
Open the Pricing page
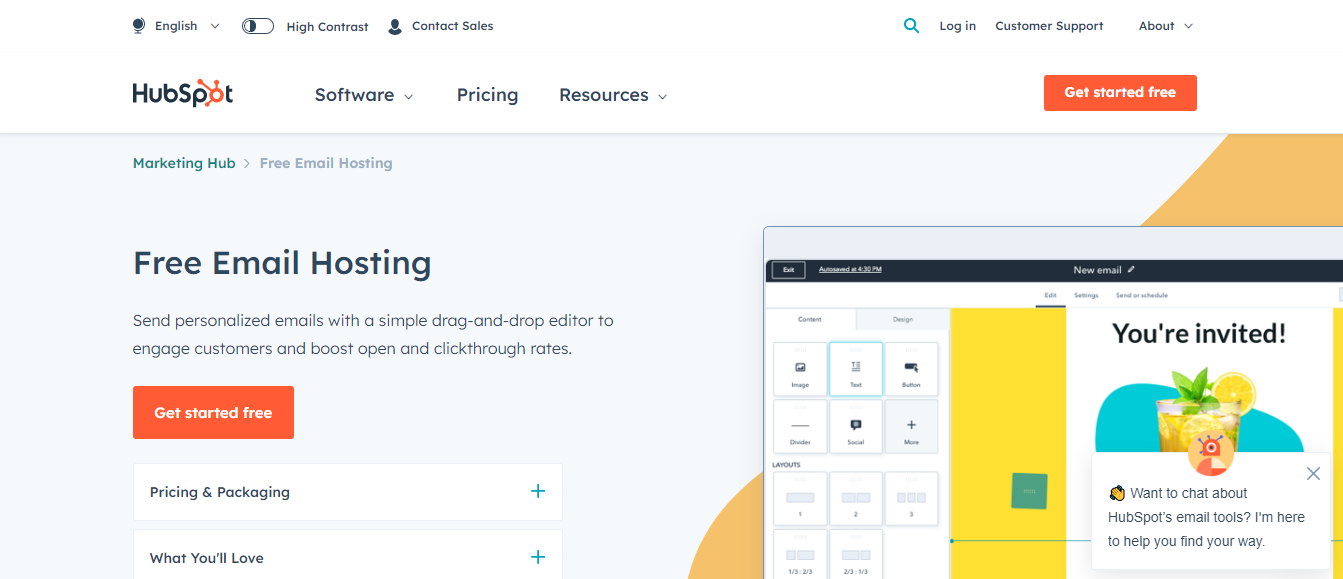(x=487, y=95)
